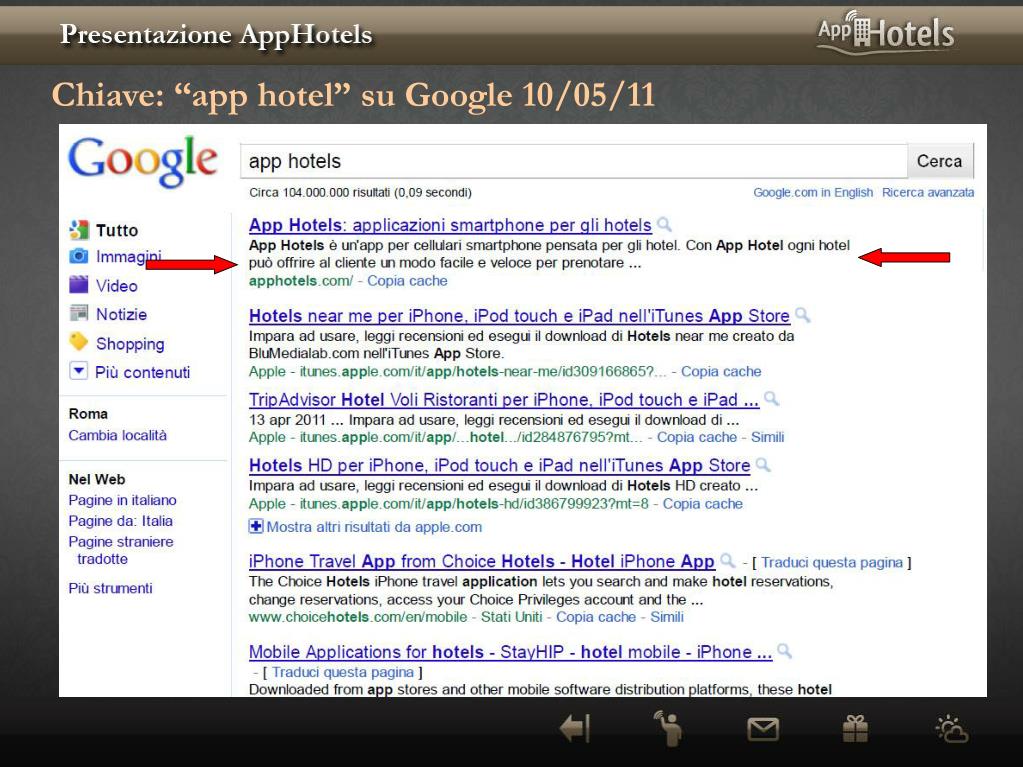Click the Tutto search category icon
This screenshot has height=767, width=1023.
click(x=79, y=230)
